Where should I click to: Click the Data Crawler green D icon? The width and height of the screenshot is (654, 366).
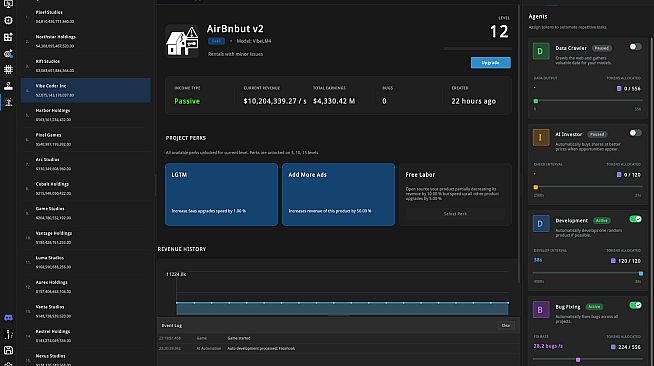click(x=541, y=51)
